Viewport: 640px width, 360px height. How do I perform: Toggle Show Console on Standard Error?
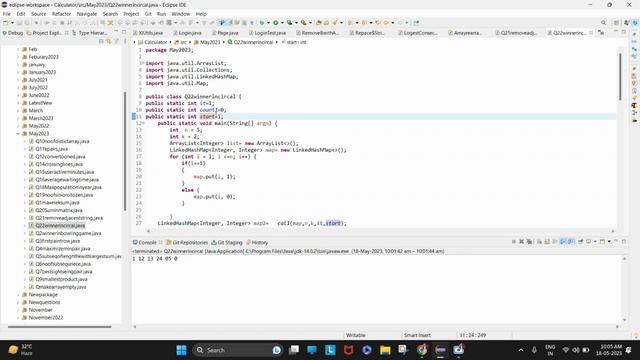pos(571,242)
